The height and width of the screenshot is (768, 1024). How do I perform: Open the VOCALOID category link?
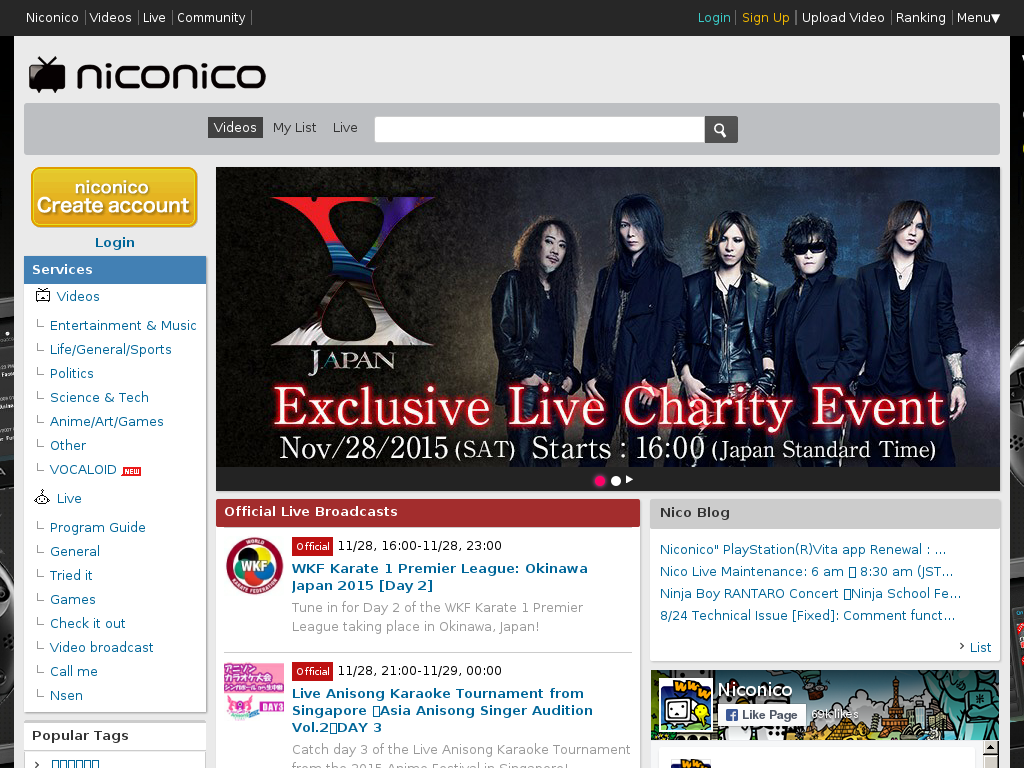[x=83, y=470]
